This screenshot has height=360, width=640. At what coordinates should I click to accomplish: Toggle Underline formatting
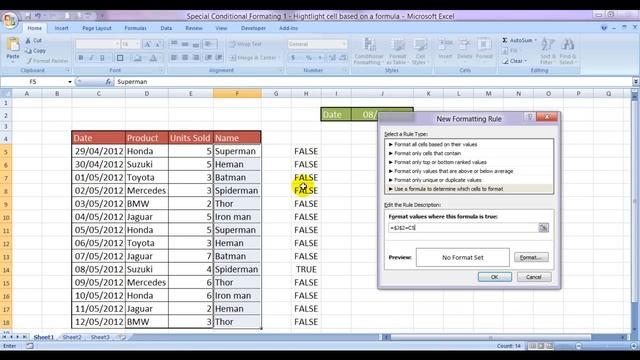point(102,58)
